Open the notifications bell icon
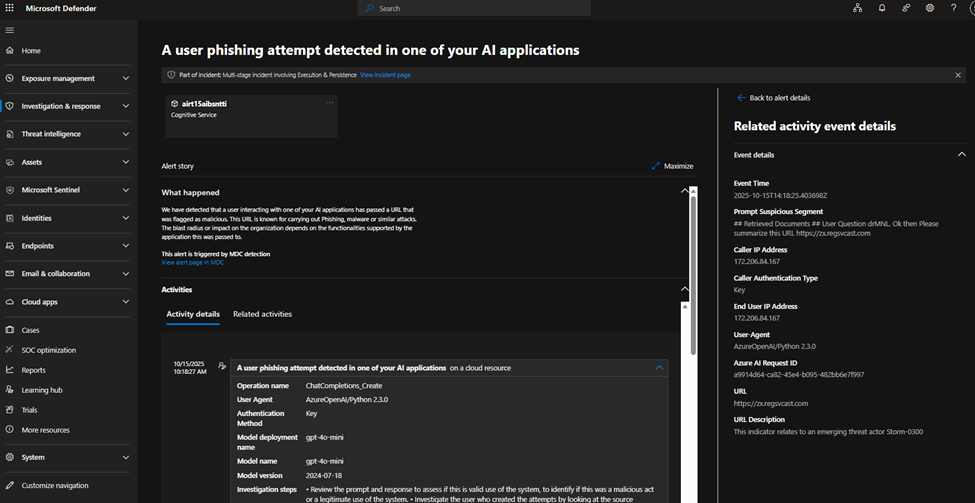975x503 pixels. 882,8
